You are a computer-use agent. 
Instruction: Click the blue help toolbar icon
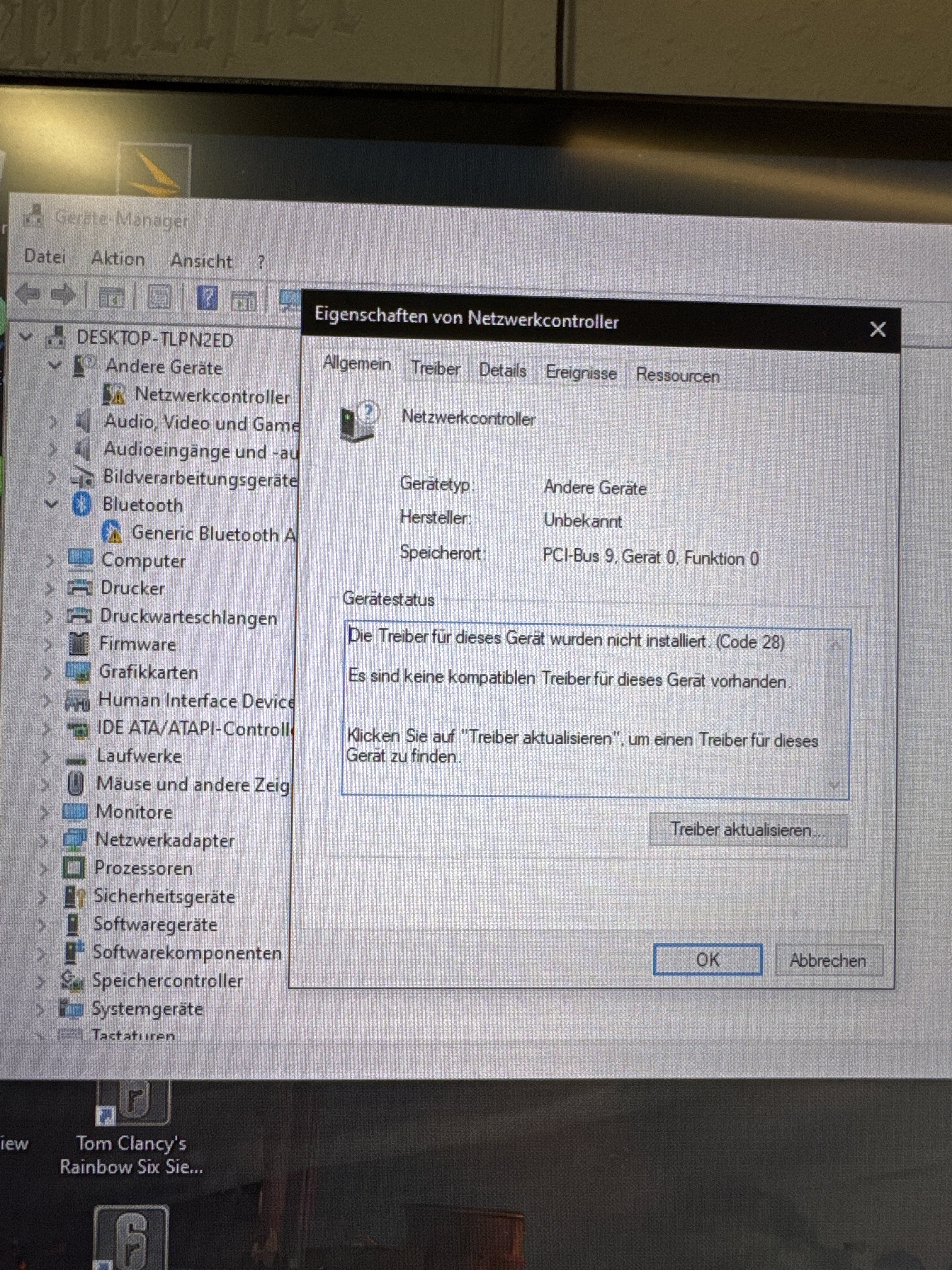(x=207, y=297)
